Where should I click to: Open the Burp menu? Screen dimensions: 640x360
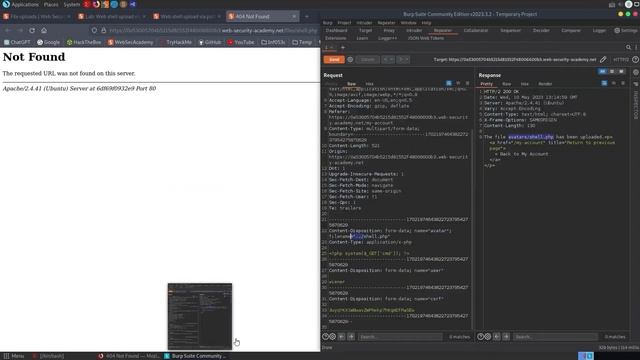pyautogui.click(x=328, y=23)
